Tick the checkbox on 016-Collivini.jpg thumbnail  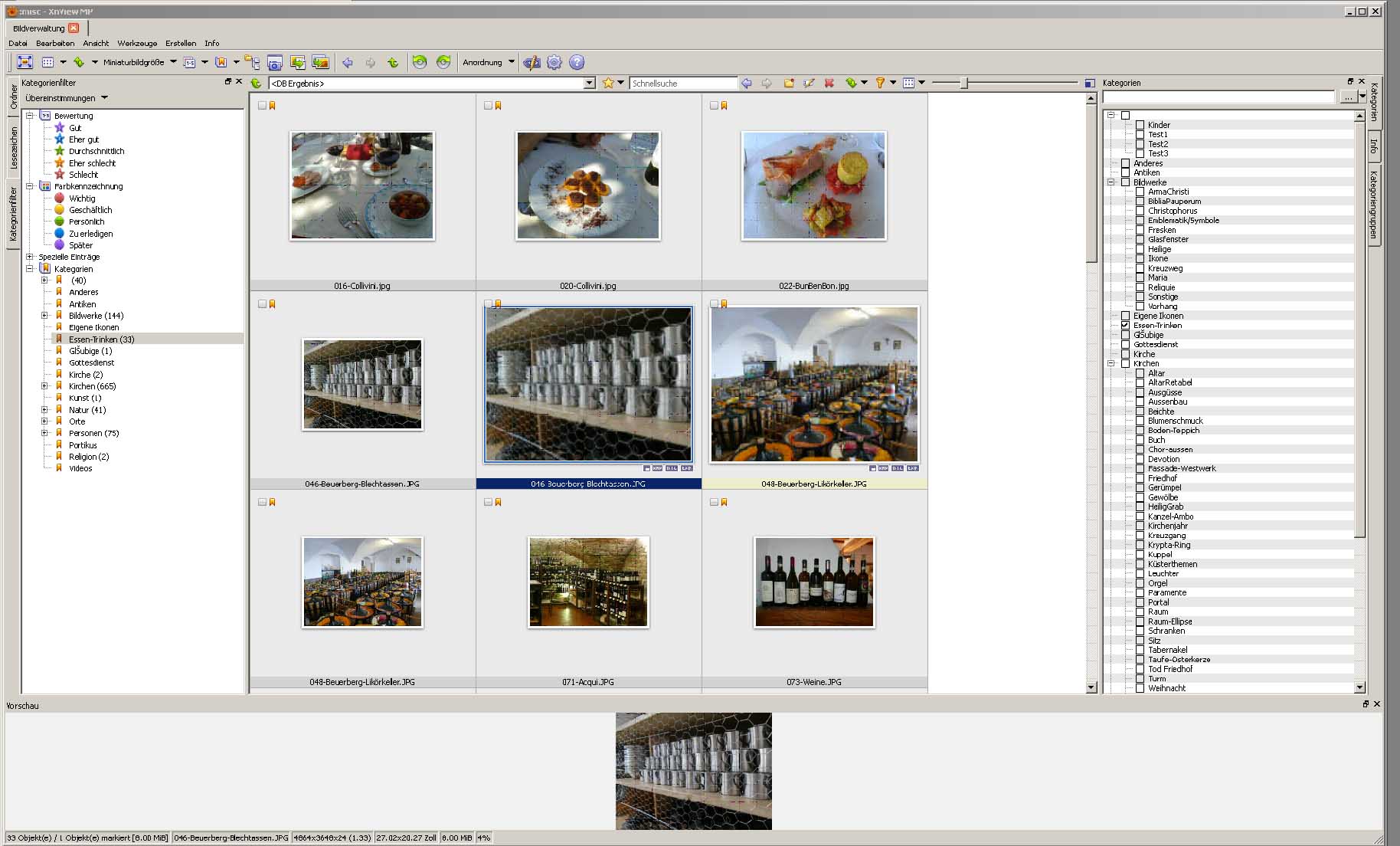click(x=262, y=106)
